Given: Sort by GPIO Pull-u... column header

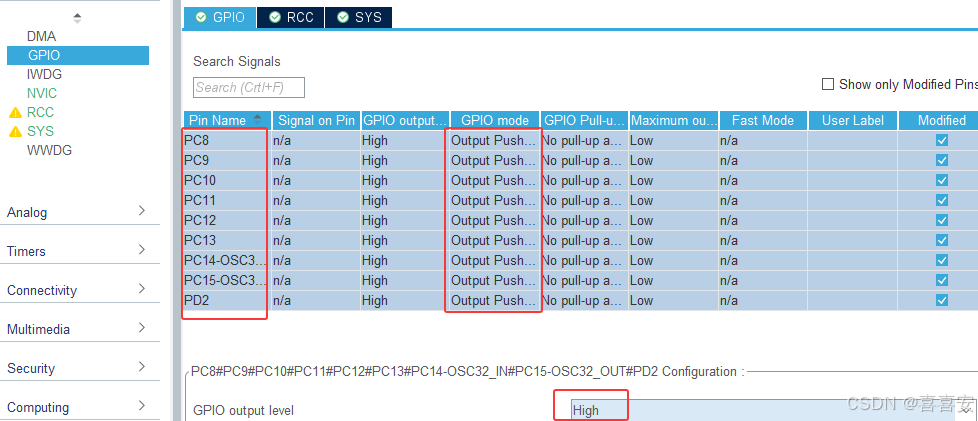Looking at the screenshot, I should pyautogui.click(x=584, y=120).
